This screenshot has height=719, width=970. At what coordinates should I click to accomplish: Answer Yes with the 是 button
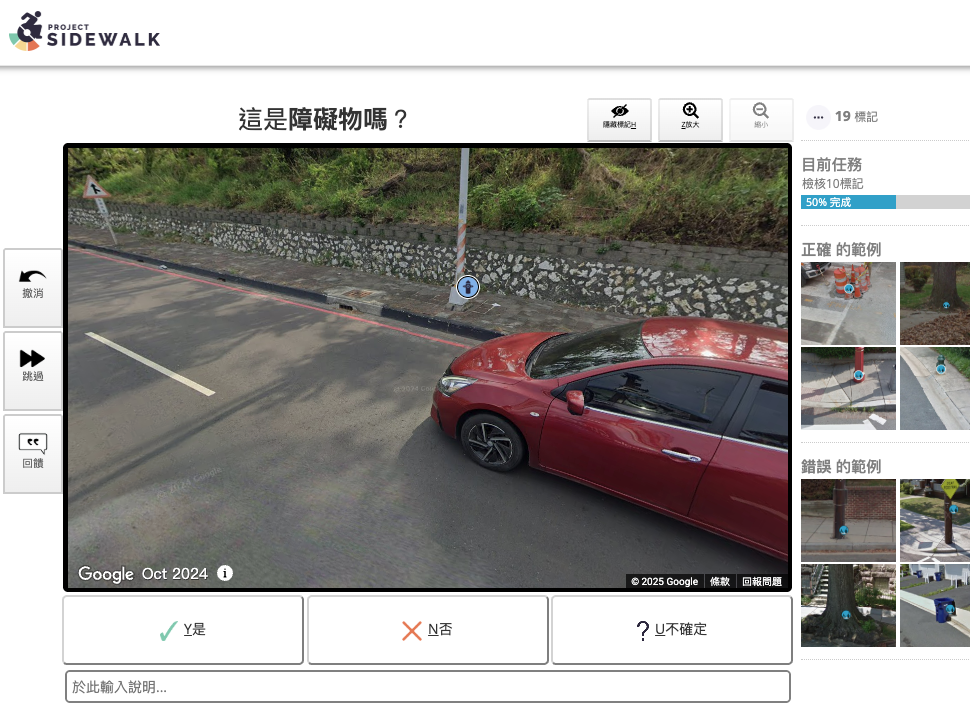pyautogui.click(x=183, y=630)
